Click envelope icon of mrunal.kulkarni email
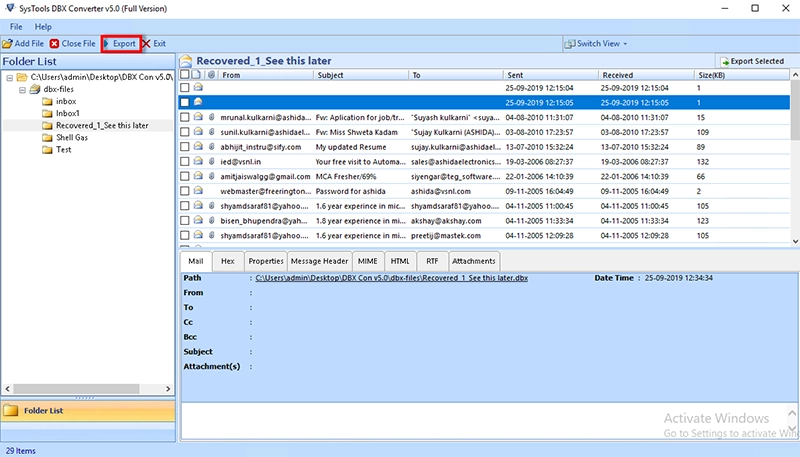800x457 pixels. (198, 117)
